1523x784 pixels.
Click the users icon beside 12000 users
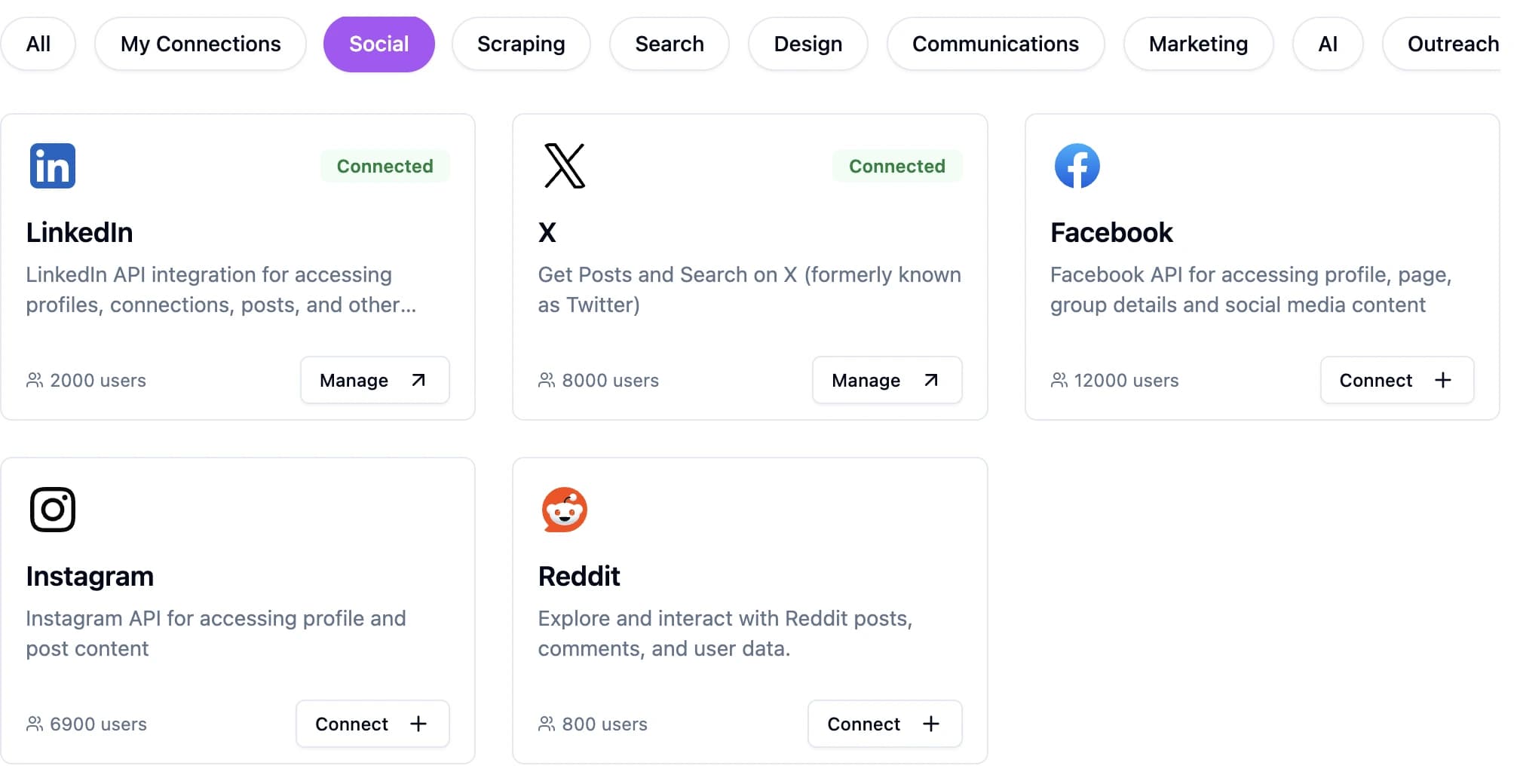click(1059, 380)
